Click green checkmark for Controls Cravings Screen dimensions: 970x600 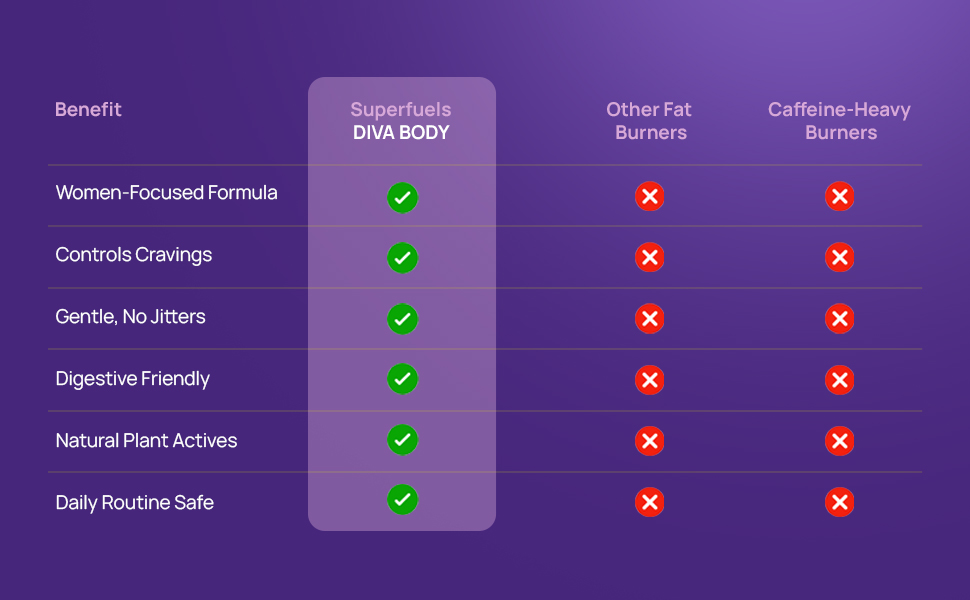point(402,257)
